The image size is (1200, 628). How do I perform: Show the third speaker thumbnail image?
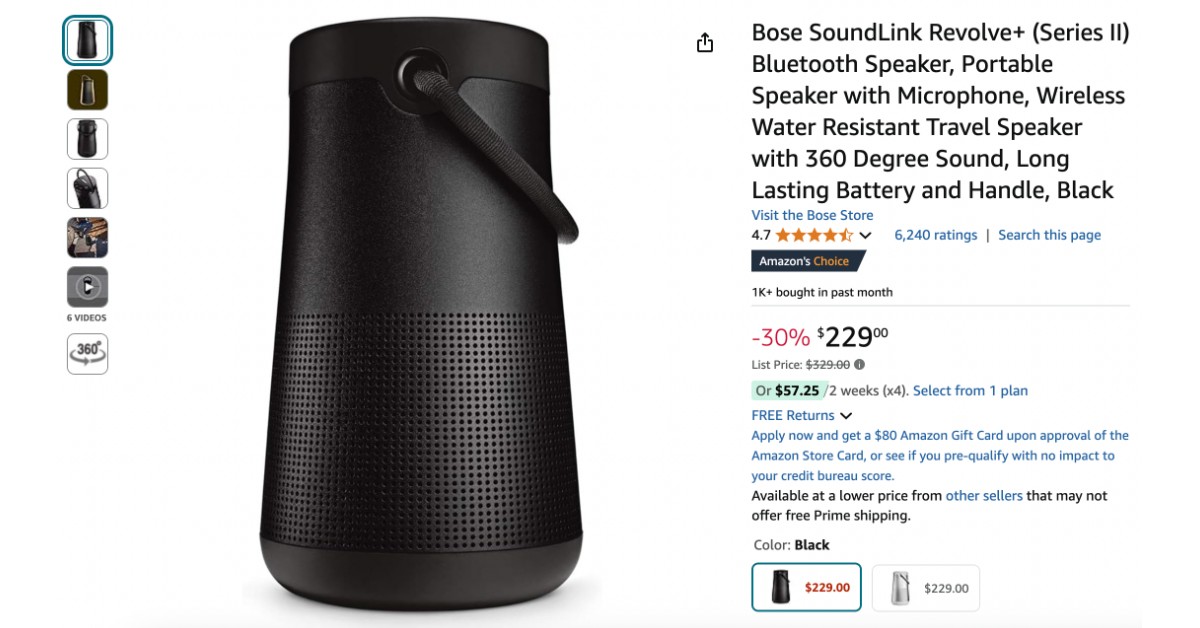pos(88,139)
